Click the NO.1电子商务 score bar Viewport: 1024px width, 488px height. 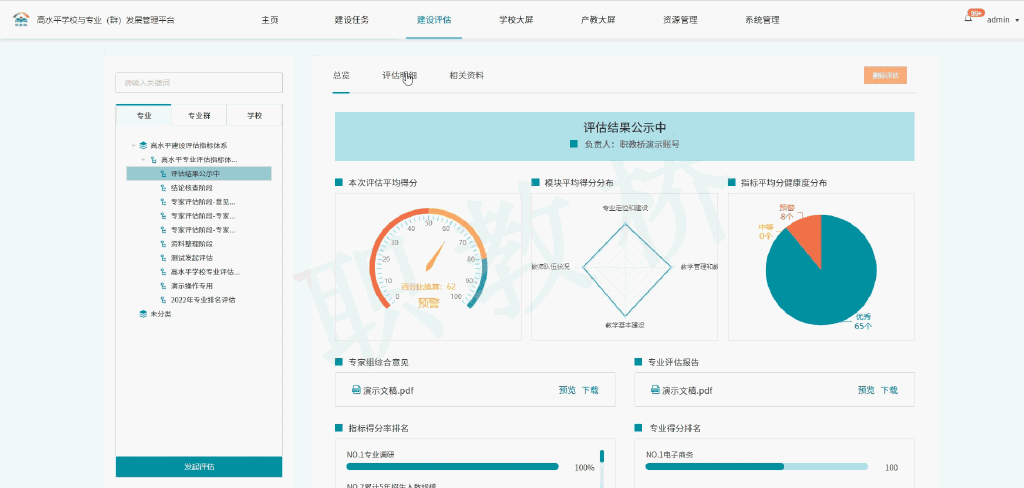(756, 466)
